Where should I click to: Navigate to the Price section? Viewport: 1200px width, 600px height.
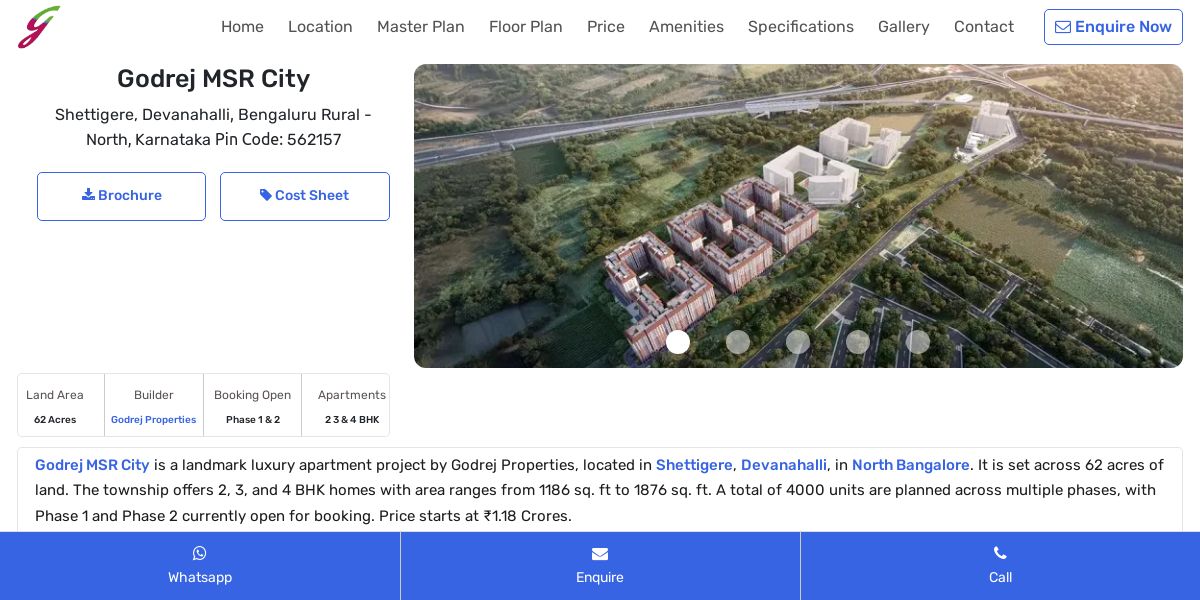tap(606, 27)
